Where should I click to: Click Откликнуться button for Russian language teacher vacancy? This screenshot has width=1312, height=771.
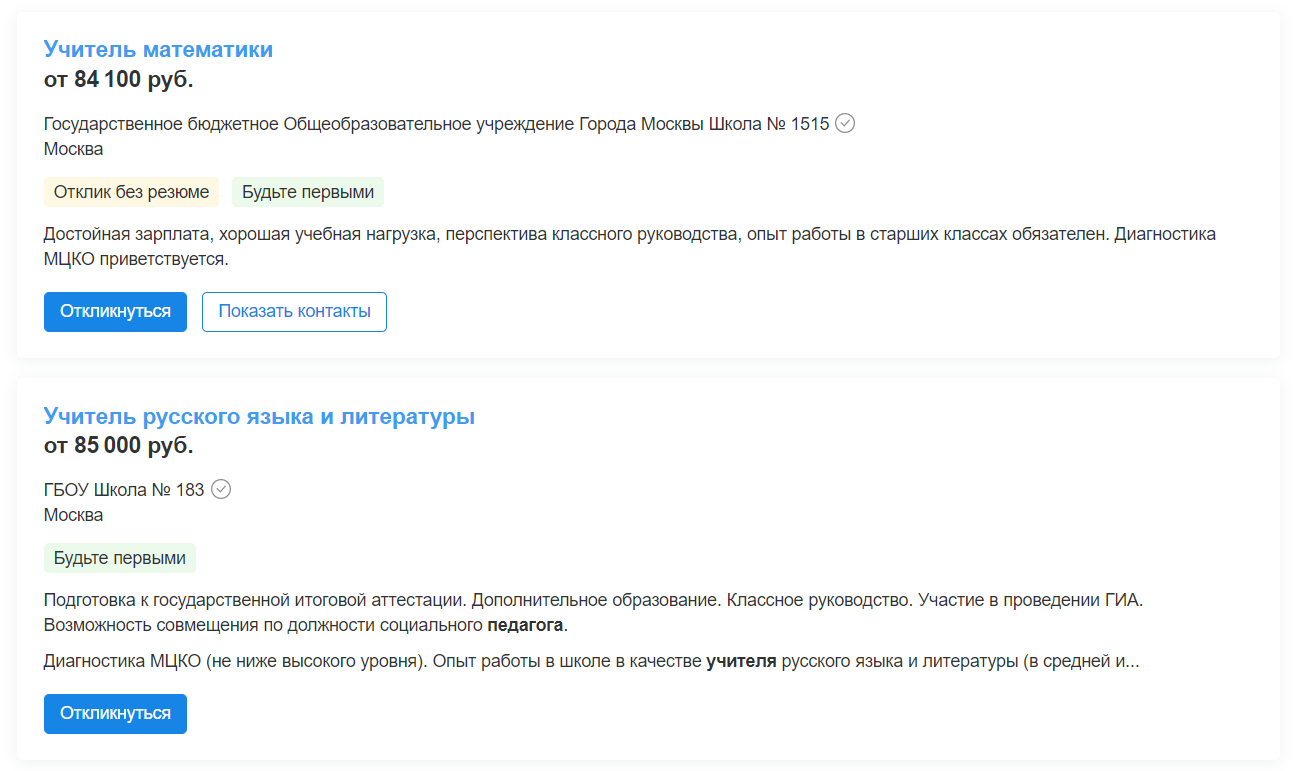115,714
